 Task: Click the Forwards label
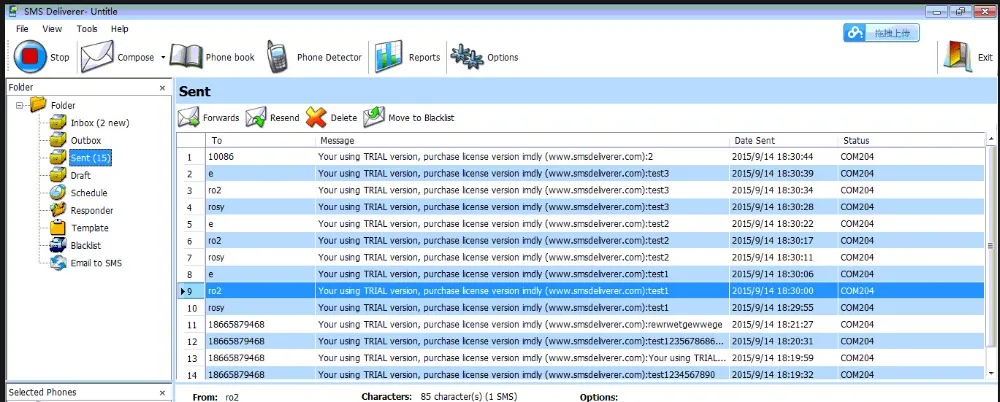[x=221, y=118]
